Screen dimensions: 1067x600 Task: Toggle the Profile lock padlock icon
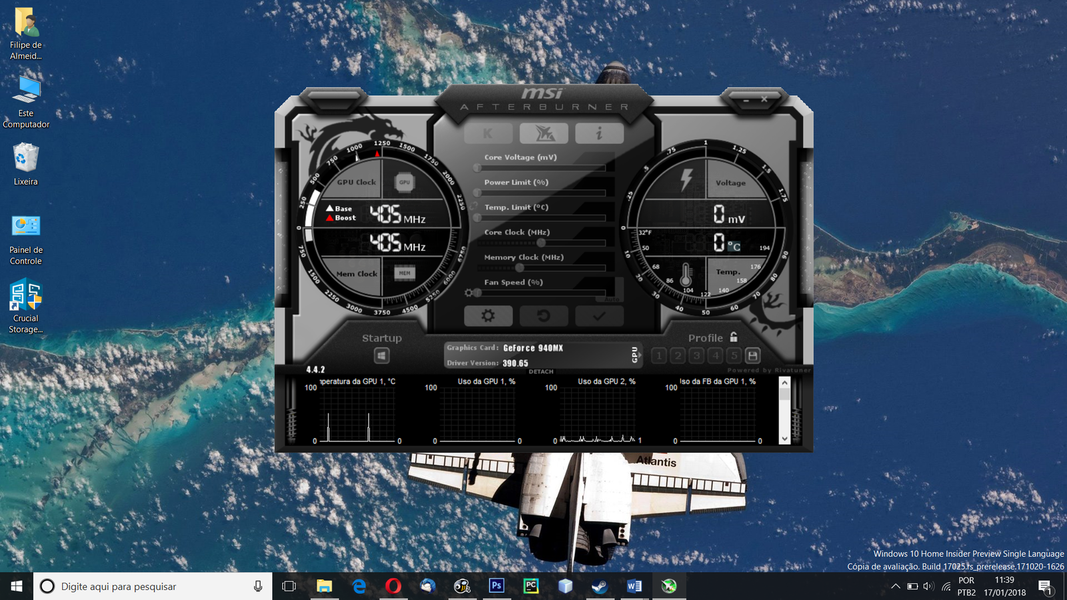pos(734,337)
